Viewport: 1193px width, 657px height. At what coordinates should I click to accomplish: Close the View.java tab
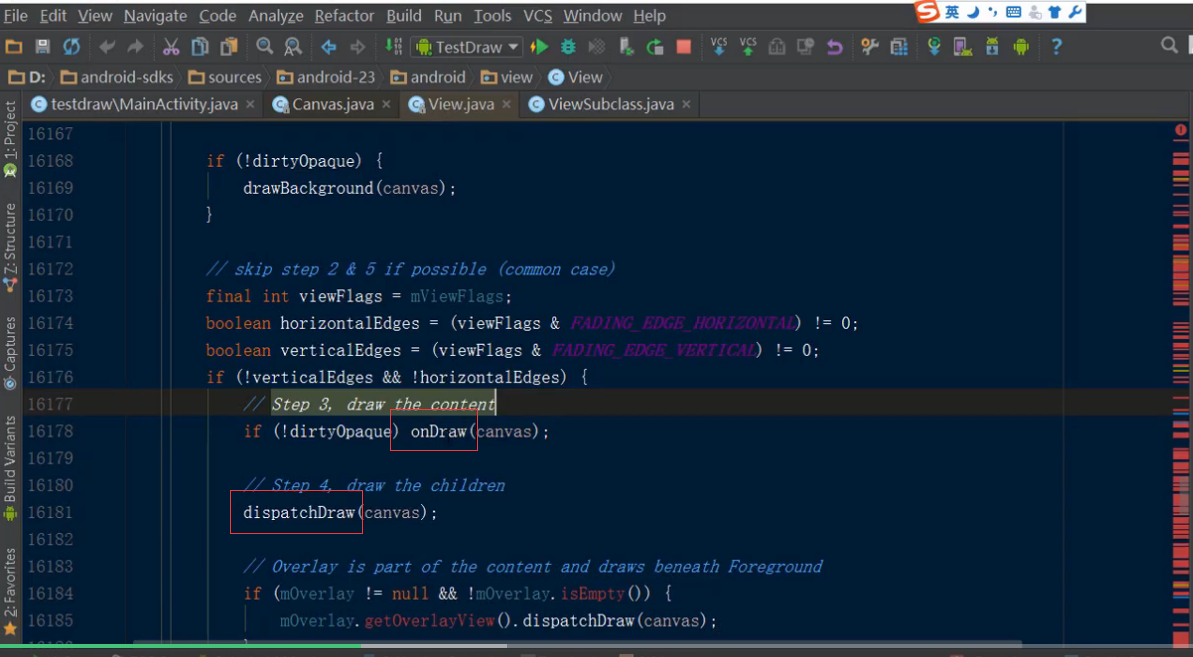507,104
